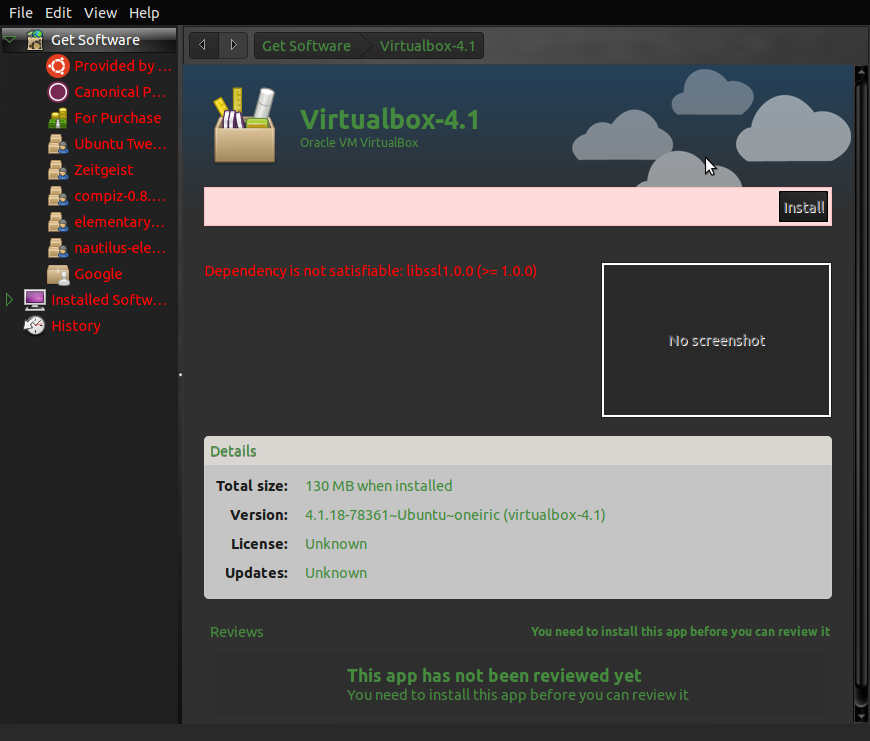
Task: Click the Oracle VM VirtualBox subtitle
Action: pyautogui.click(x=359, y=143)
